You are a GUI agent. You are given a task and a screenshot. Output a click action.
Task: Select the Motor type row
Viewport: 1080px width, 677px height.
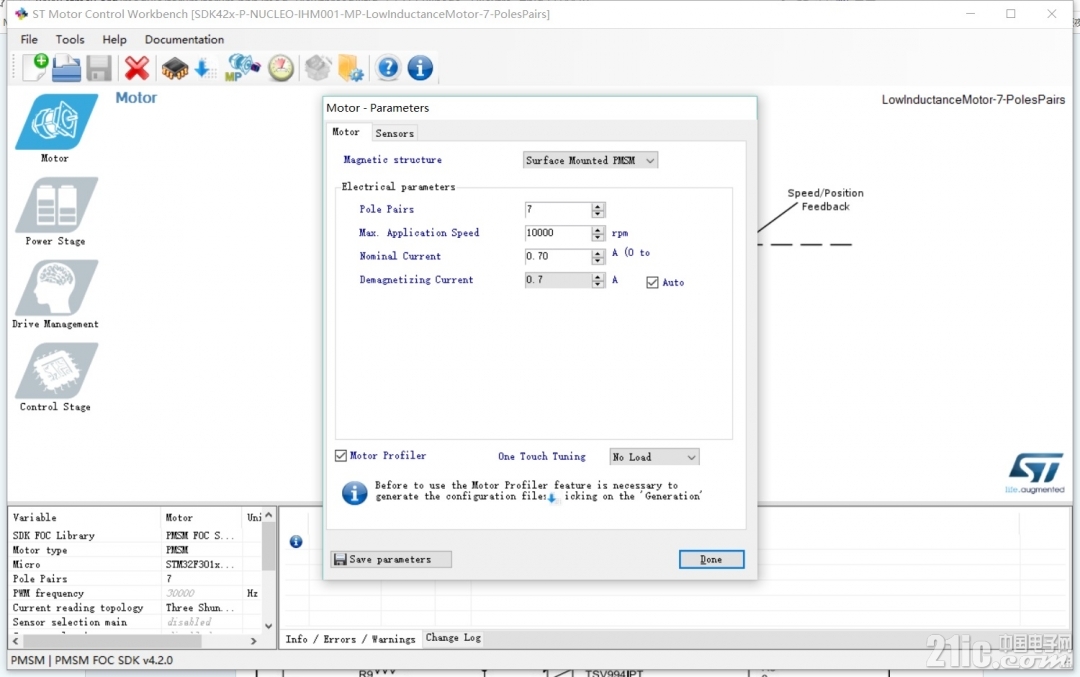pos(135,550)
